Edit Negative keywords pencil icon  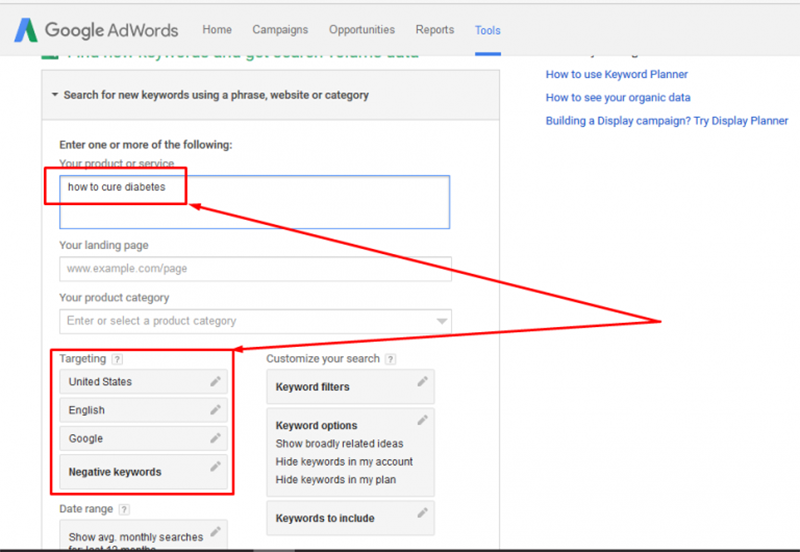point(215,466)
